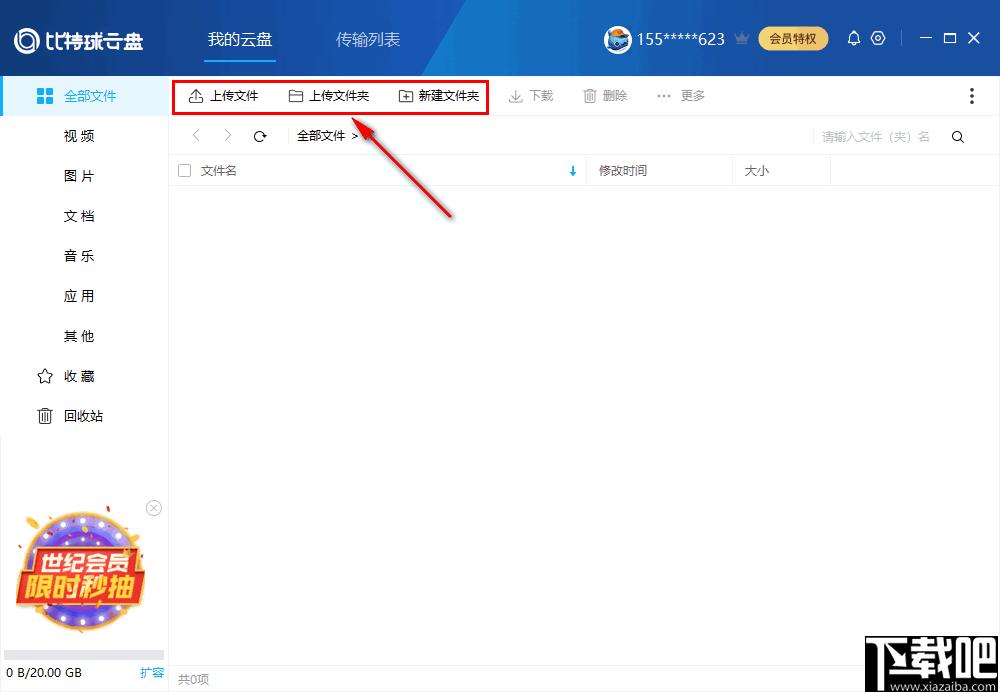The height and width of the screenshot is (692, 1000).
Task: Click the Bit Ball cloud disk logo
Action: (78, 40)
